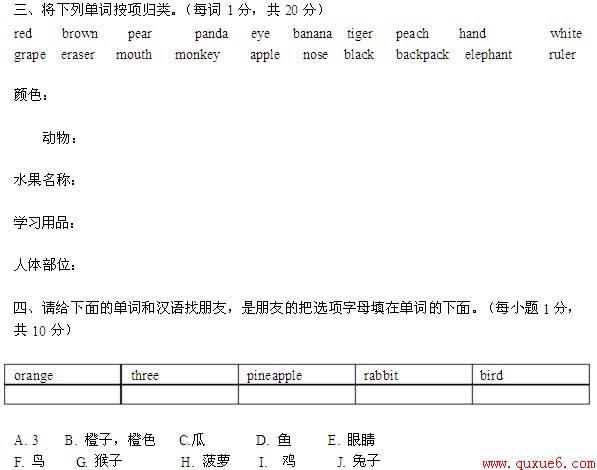597x470 pixels.
Task: Click the word "backpack" in the word list
Action: 422,55
